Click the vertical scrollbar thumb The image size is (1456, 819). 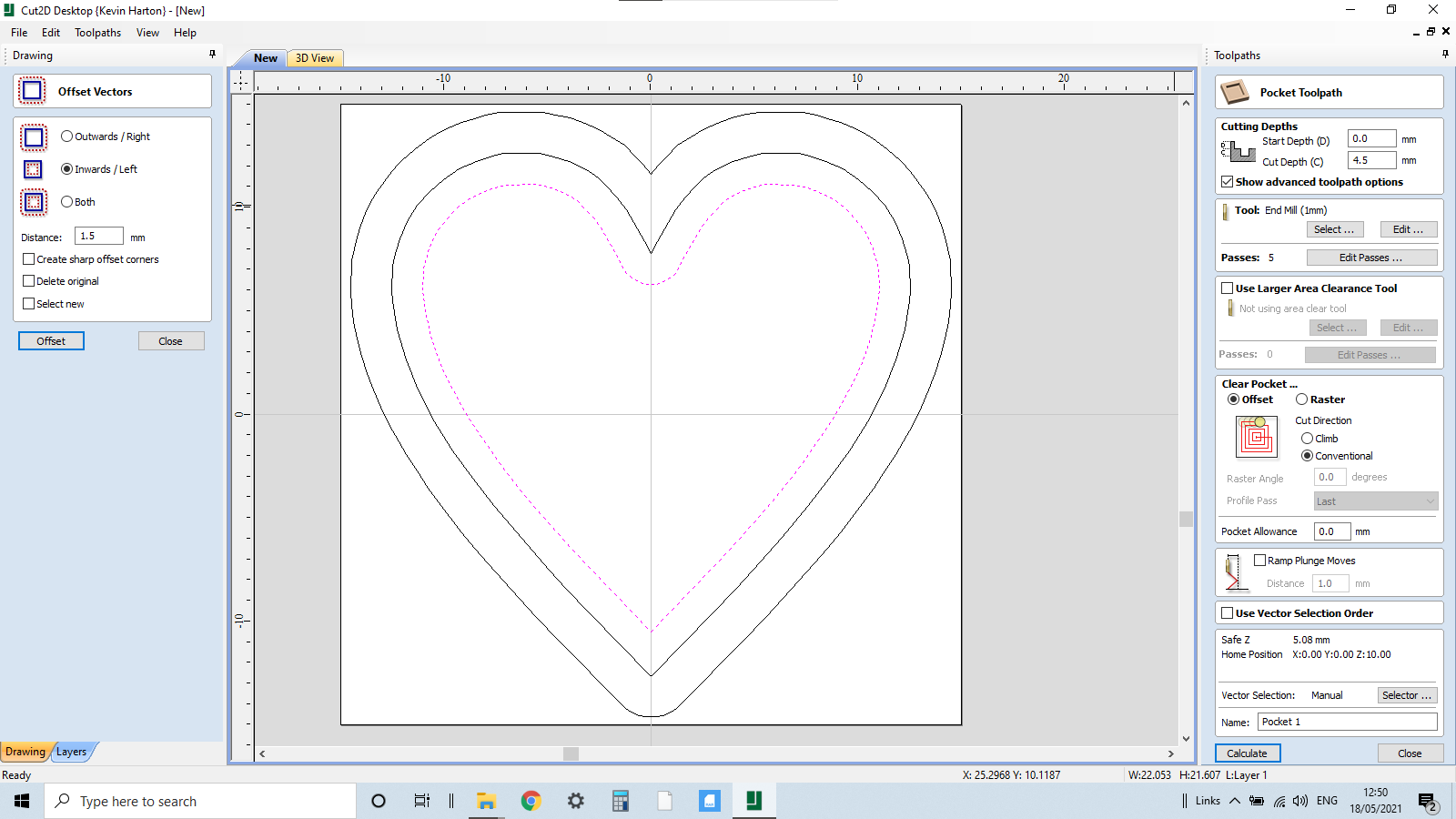coord(1186,519)
